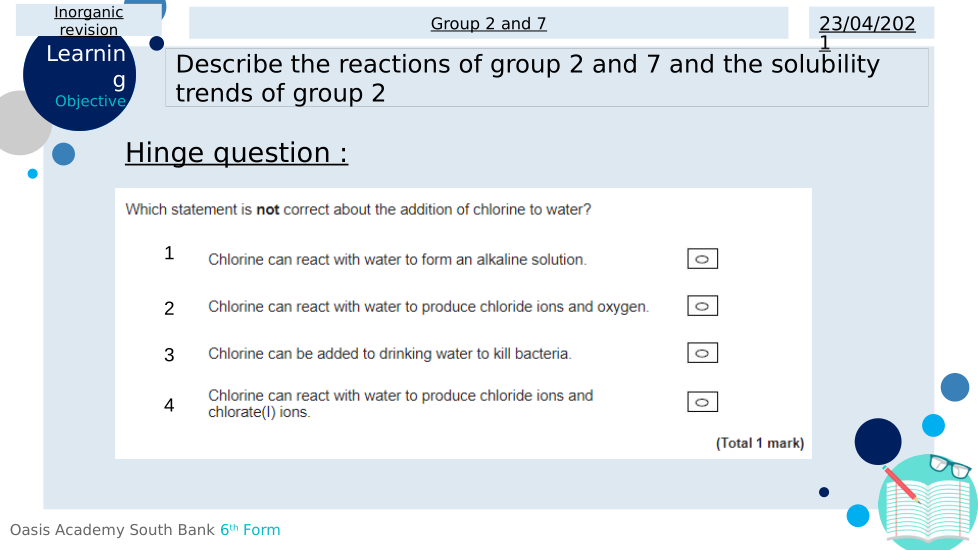Click the tiny navy dot left of the book
This screenshot has width=978, height=550.
point(824,492)
